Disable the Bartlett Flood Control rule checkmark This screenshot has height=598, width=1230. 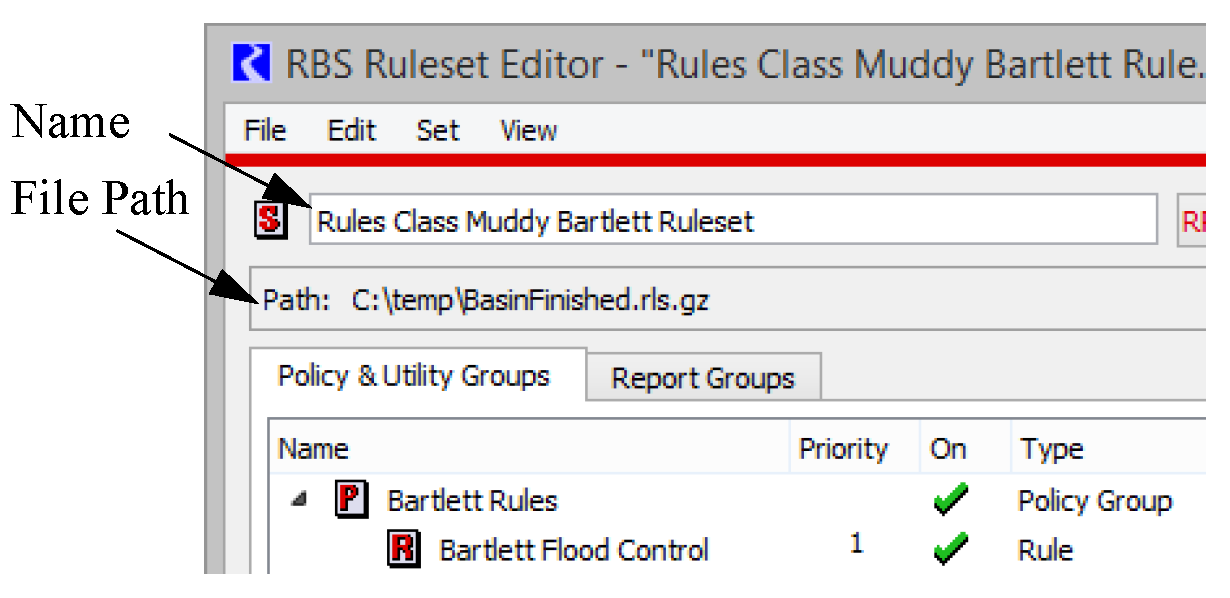click(949, 550)
